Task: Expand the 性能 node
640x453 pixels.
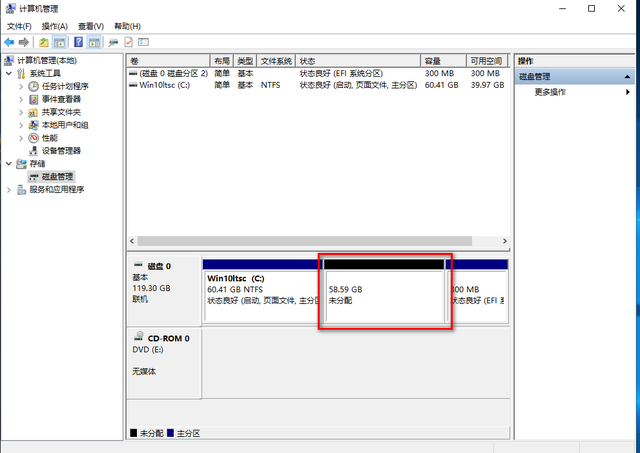Action: pyautogui.click(x=21, y=138)
